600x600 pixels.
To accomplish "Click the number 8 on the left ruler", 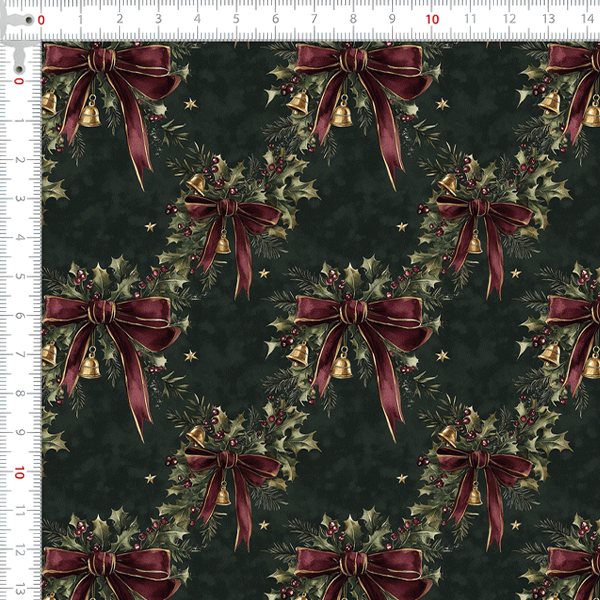I will (x=20, y=393).
